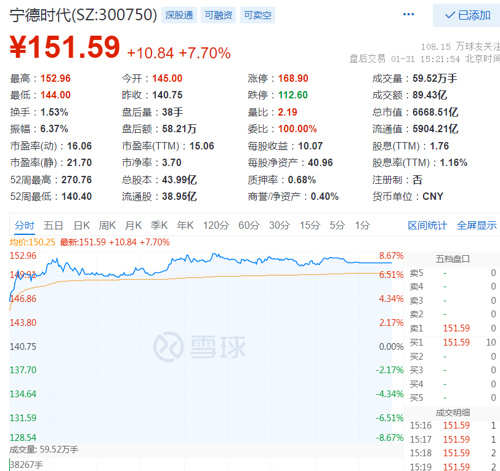Click the 均价:150.25 average price label
Viewport: 500px width, 471px height.
[32, 242]
